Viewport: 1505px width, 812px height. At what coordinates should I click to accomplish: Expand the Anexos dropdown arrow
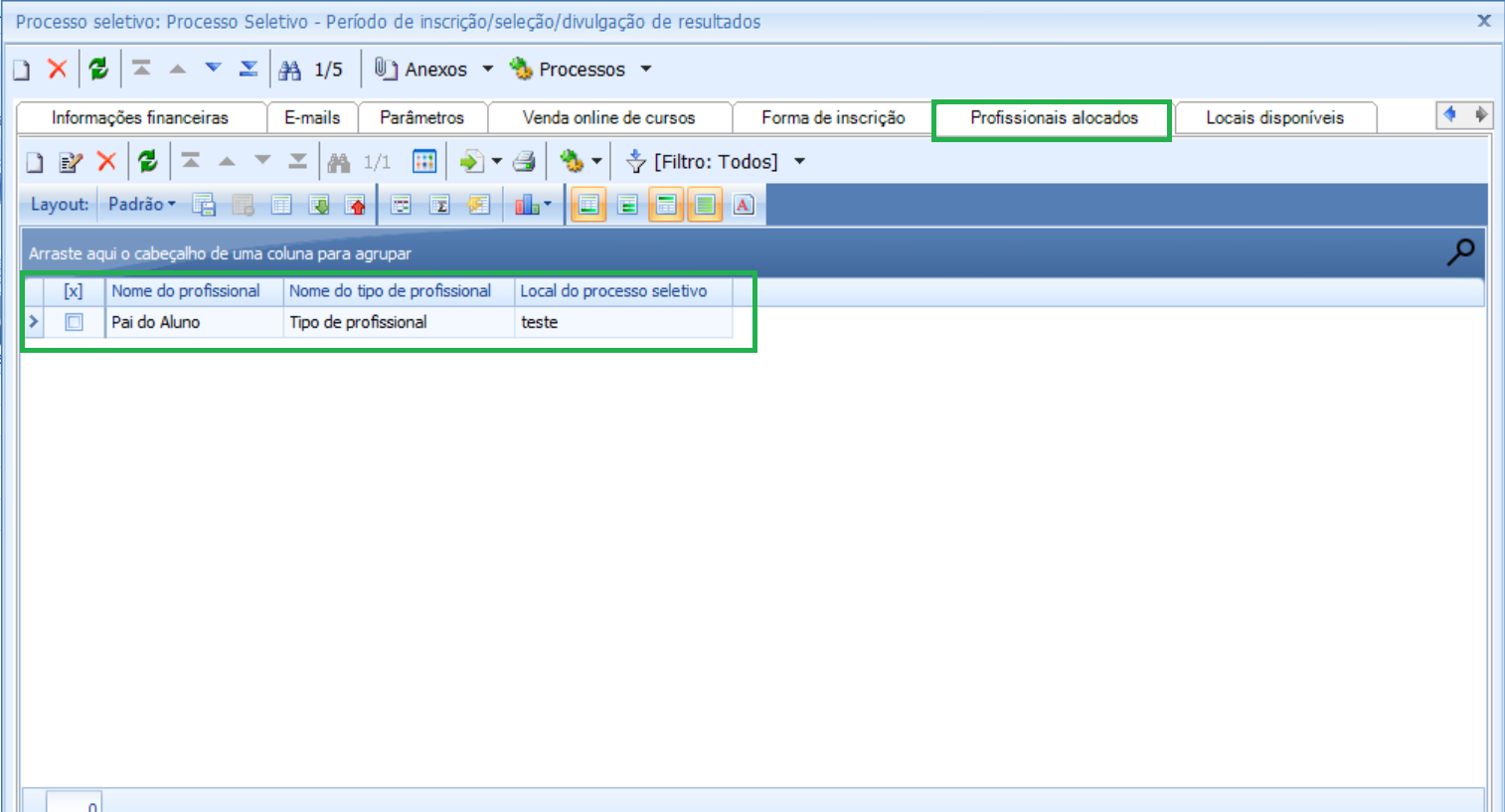pyautogui.click(x=487, y=69)
